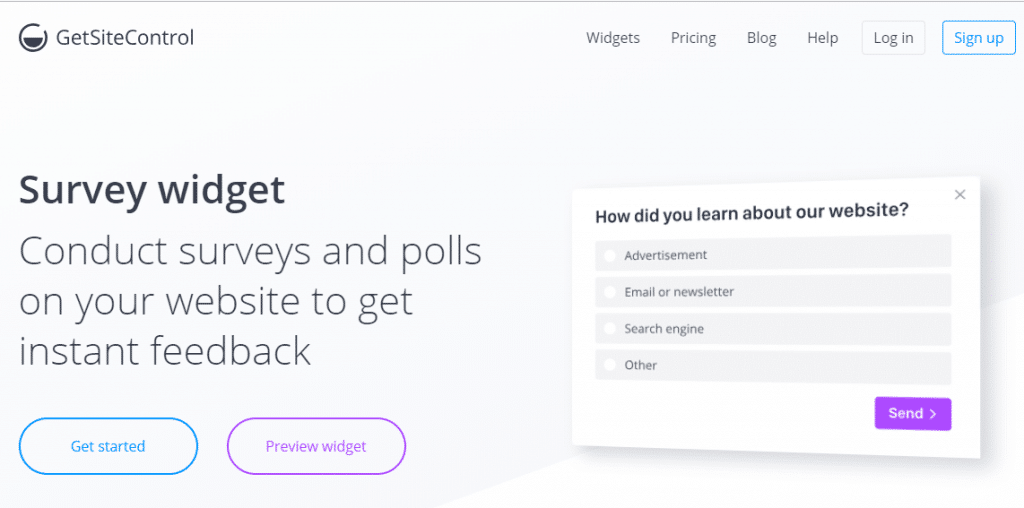Viewport: 1024px width, 508px height.
Task: Click the GetSiteControl brand name text
Action: (125, 38)
